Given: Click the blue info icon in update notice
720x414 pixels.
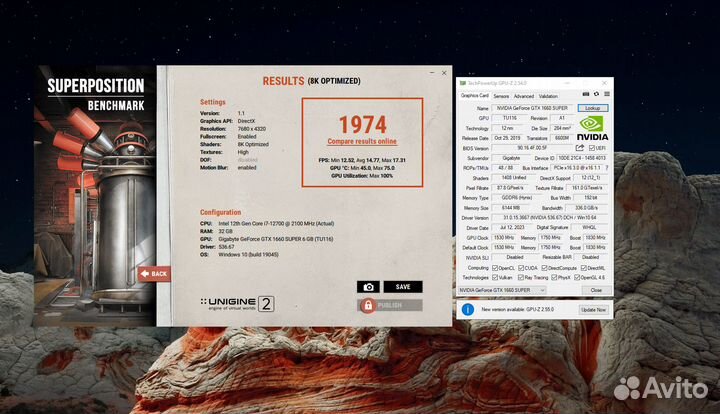Looking at the screenshot, I should click(x=467, y=309).
